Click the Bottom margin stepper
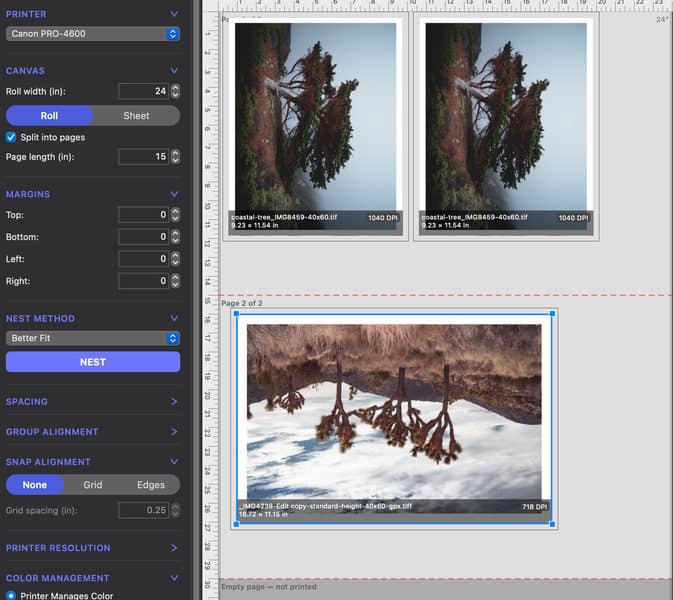Viewport: 673px width, 600px height. pyautogui.click(x=175, y=236)
